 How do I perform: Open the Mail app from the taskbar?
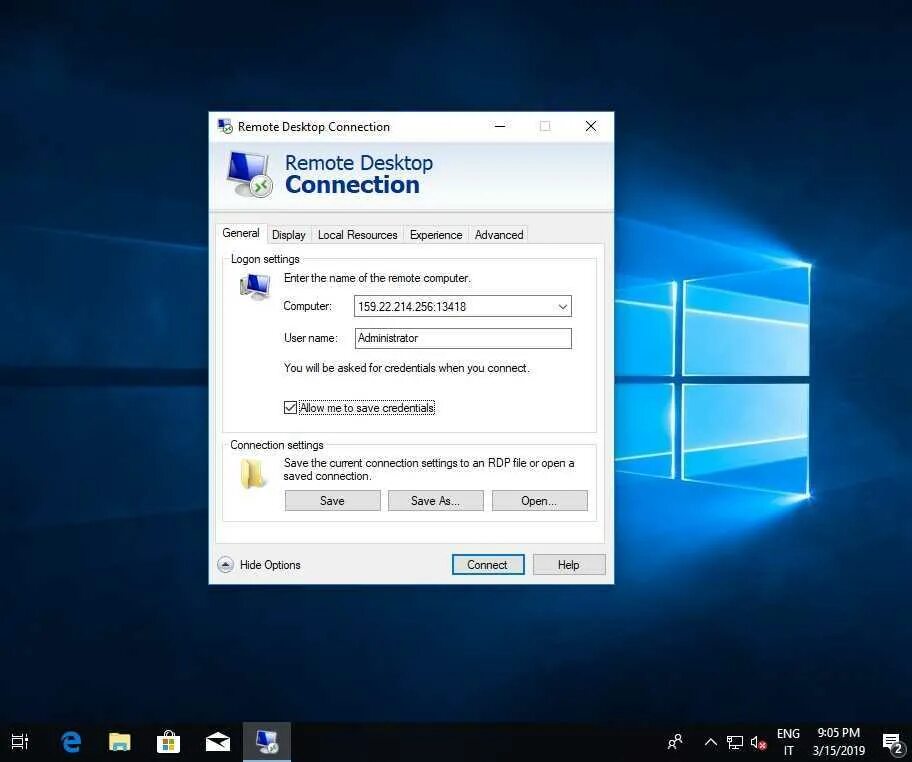218,742
